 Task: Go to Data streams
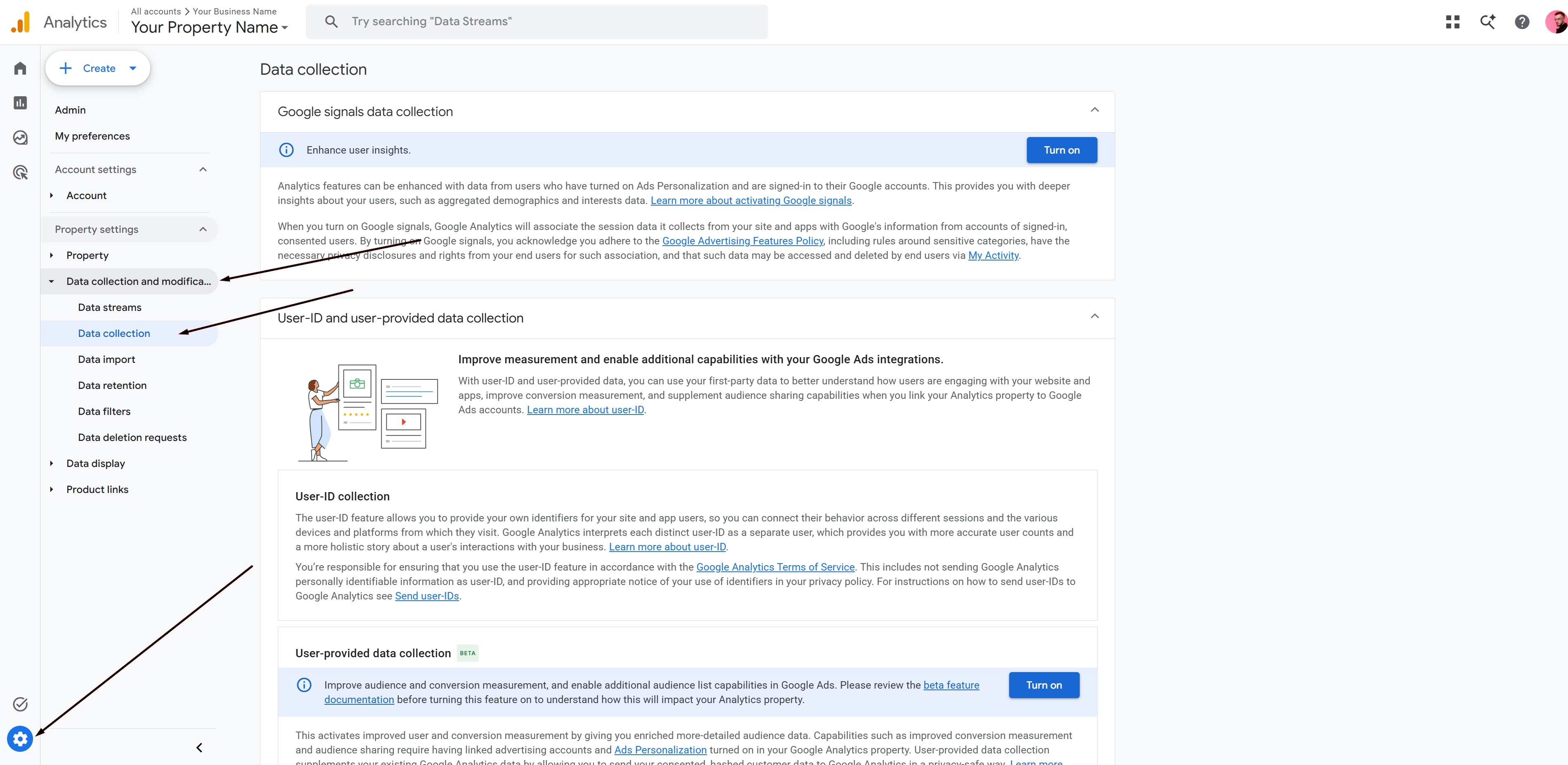pos(109,308)
